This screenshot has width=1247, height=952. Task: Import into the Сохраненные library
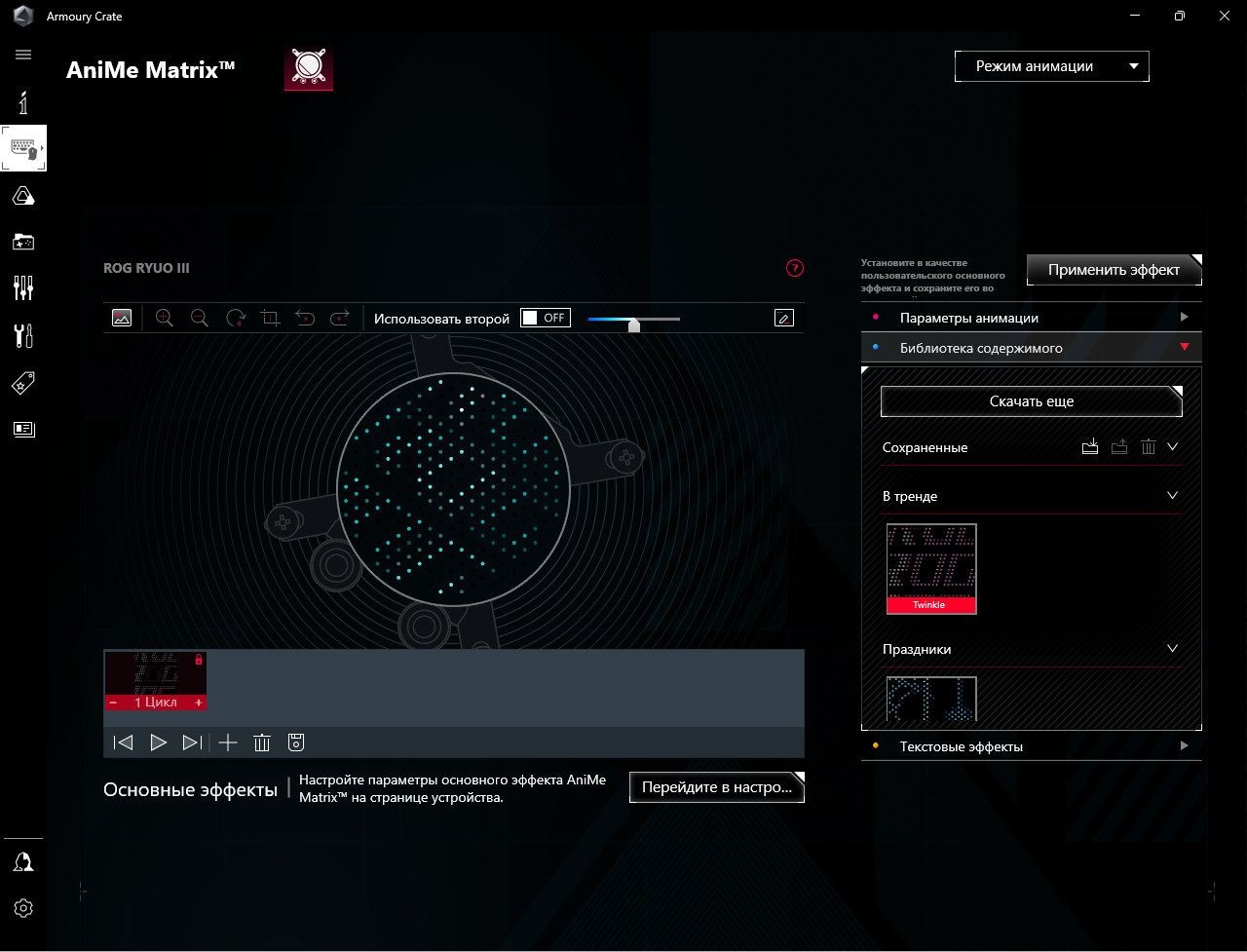[x=1090, y=446]
